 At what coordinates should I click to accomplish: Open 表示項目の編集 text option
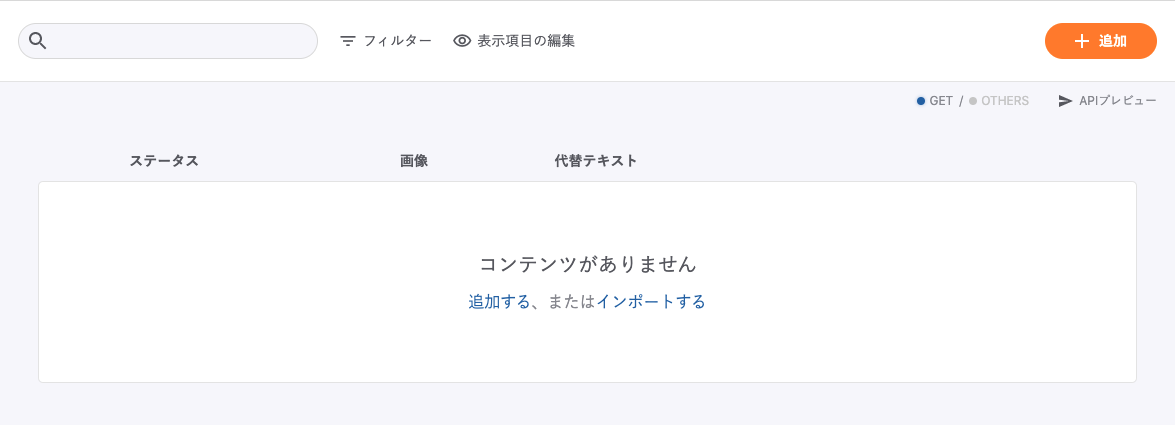tap(526, 41)
